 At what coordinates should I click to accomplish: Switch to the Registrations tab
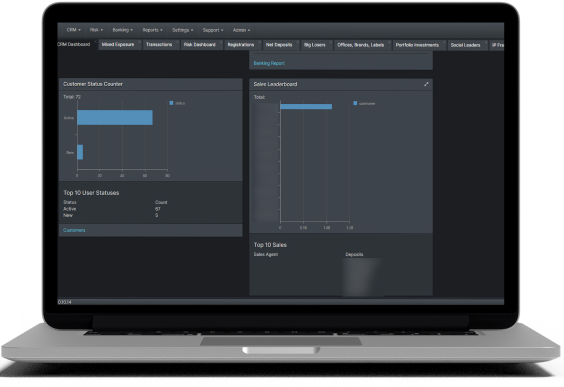(241, 45)
